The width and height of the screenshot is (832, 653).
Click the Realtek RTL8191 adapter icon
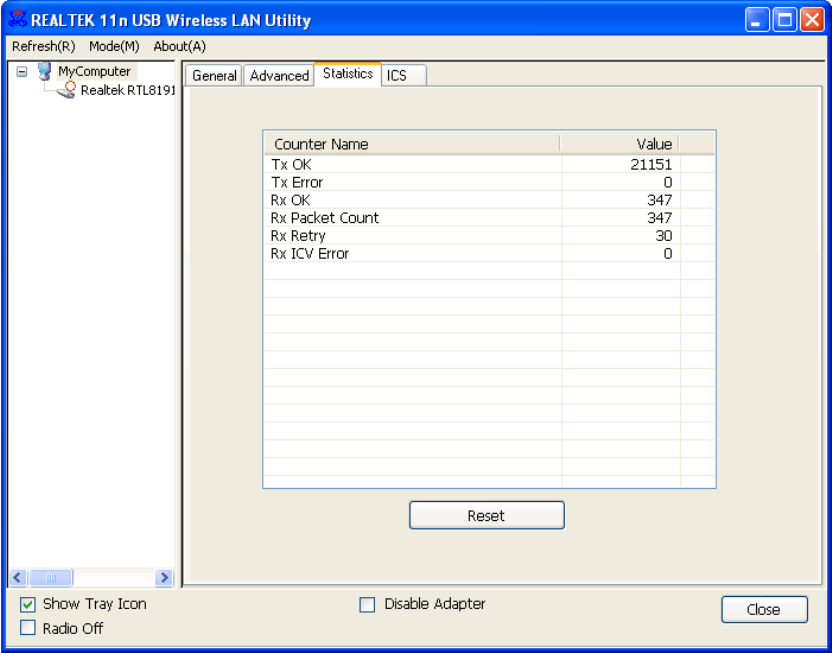pos(66,90)
